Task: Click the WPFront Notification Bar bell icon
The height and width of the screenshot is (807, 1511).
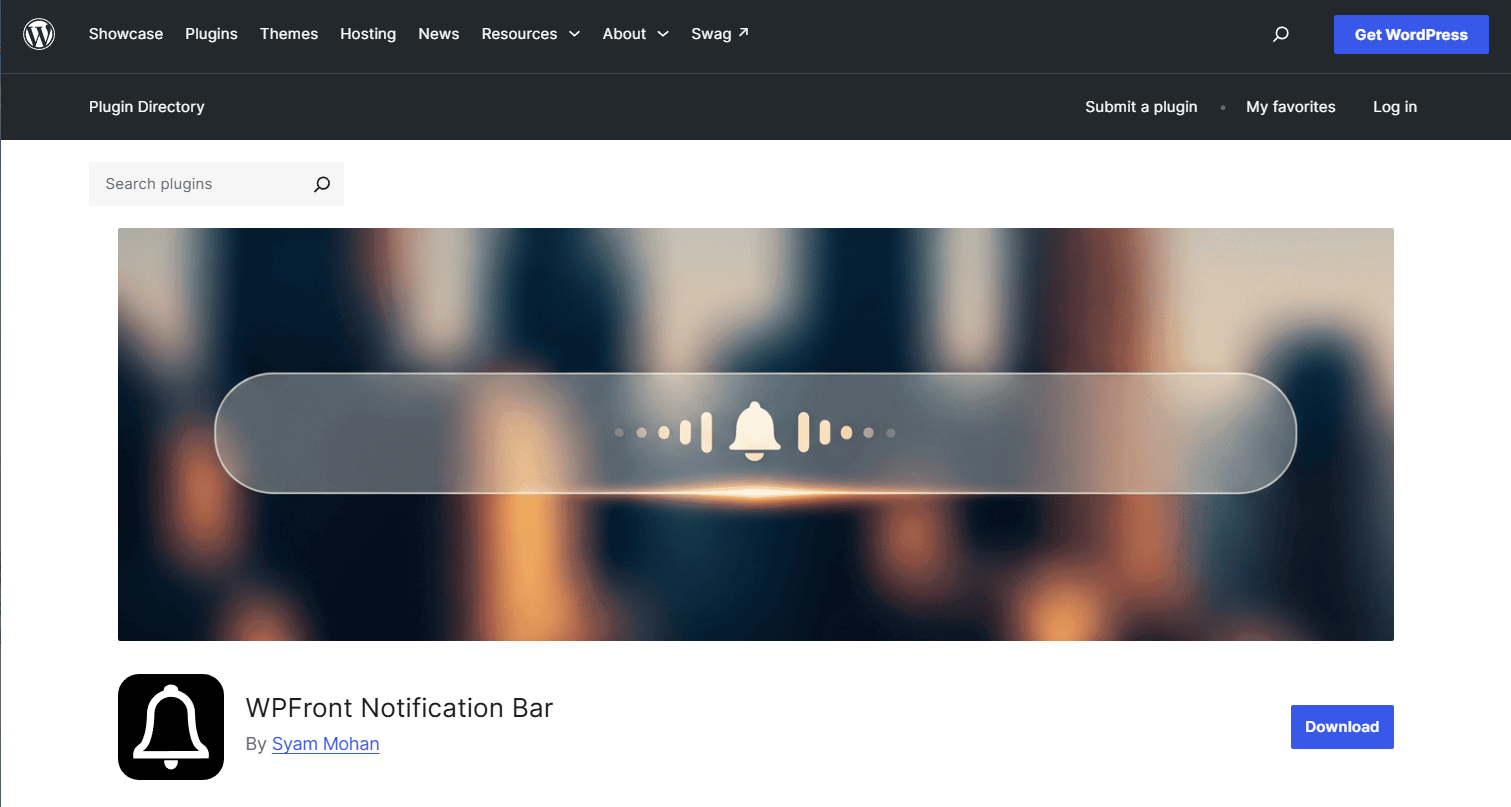Action: pyautogui.click(x=171, y=727)
